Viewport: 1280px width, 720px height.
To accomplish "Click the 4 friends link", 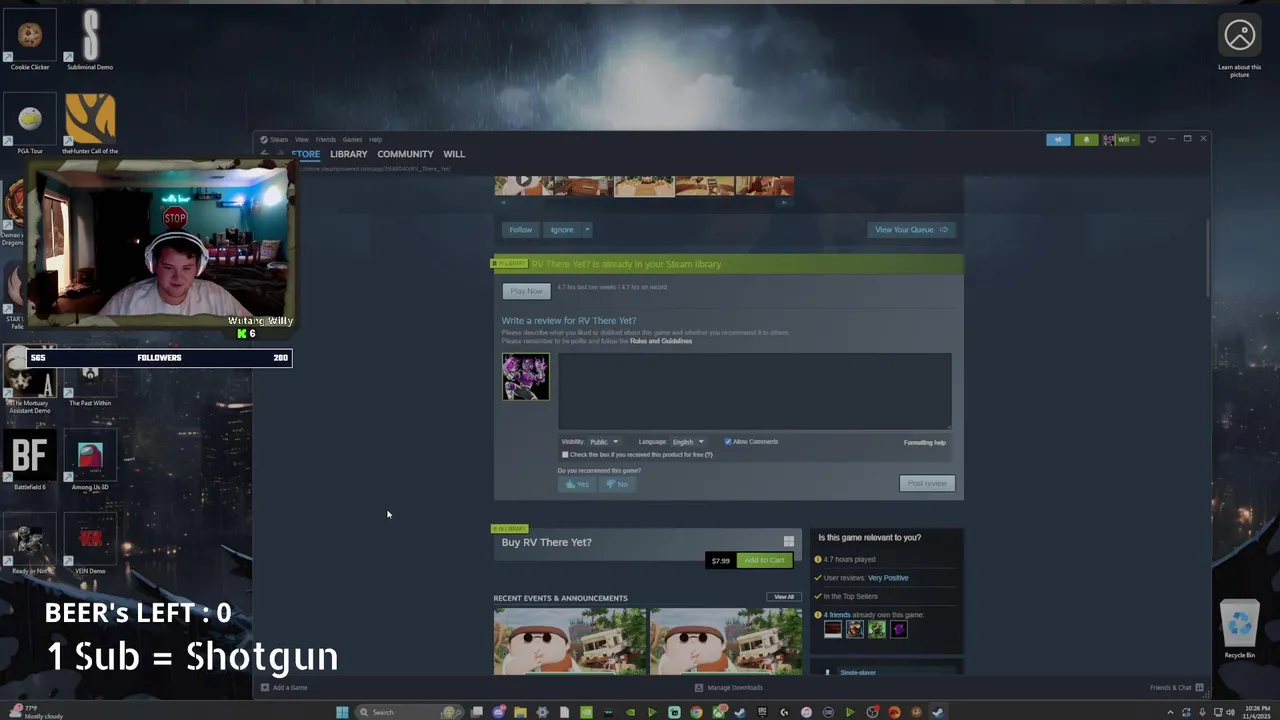I will (x=837, y=615).
